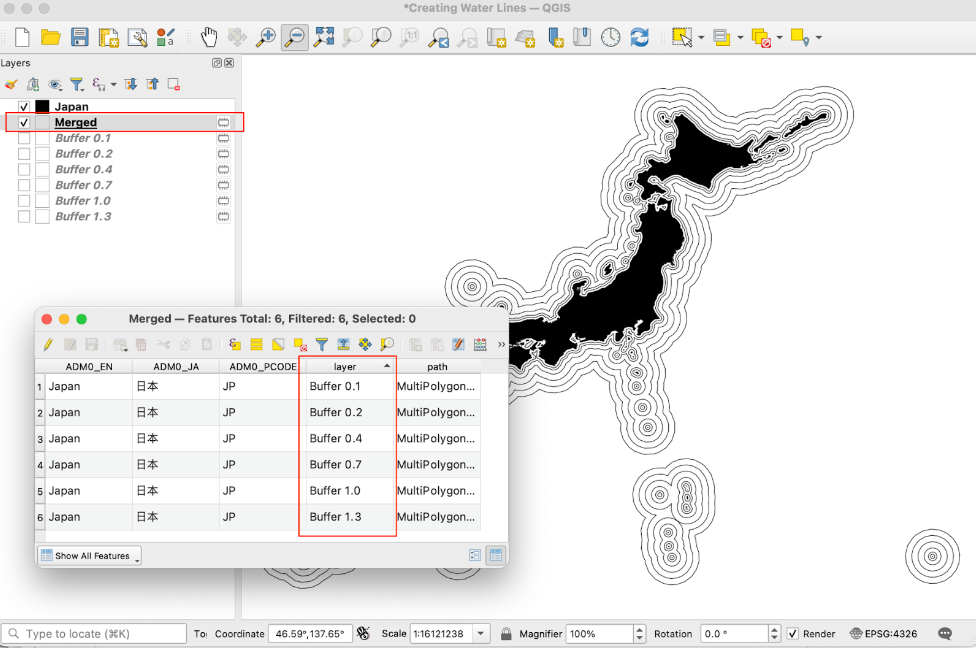Viewport: 976px width, 648px height.
Task: Select the Buffer 1.3 layer in Layers panel
Action: pyautogui.click(x=83, y=216)
